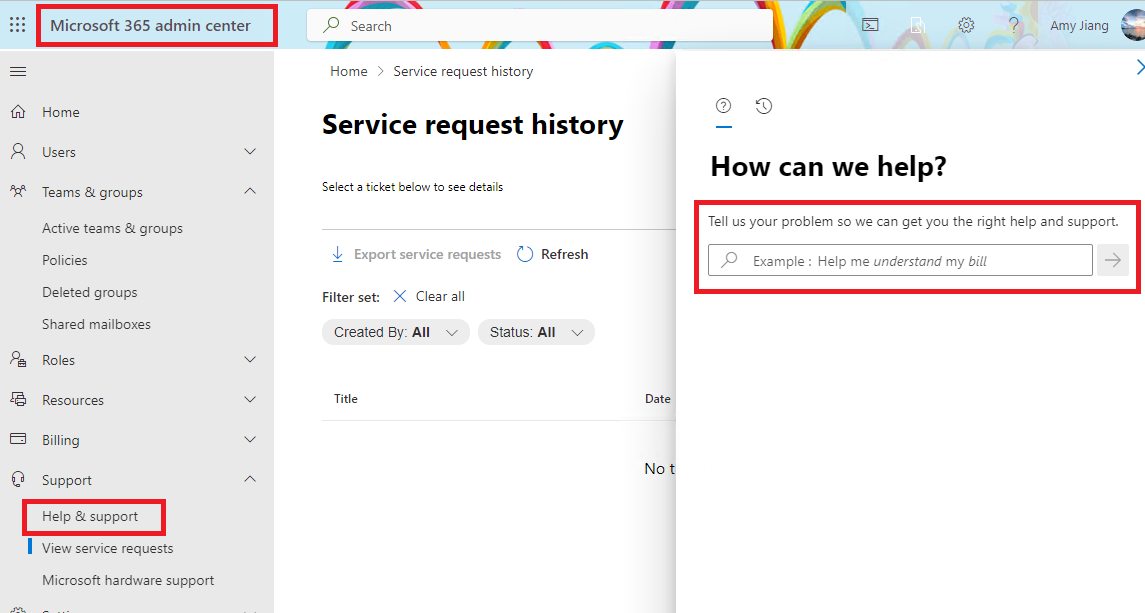Viewport: 1145px width, 613px height.
Task: Open the Microsoft 365 app launcher grid
Action: point(16,23)
